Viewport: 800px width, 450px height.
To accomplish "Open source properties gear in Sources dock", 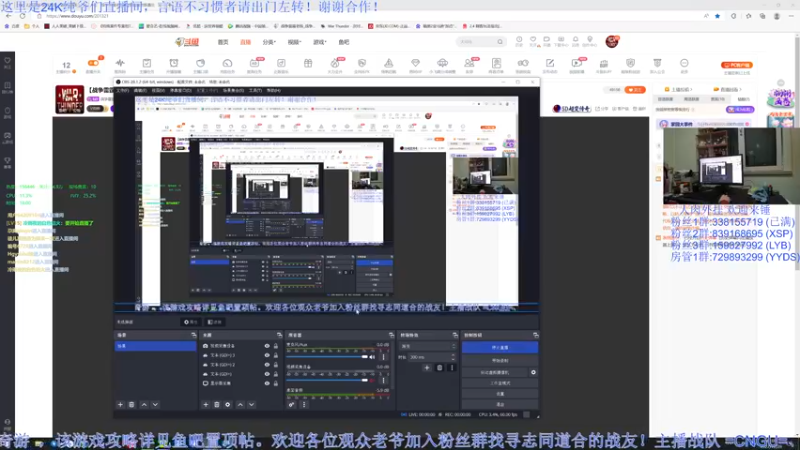I will pyautogui.click(x=228, y=405).
